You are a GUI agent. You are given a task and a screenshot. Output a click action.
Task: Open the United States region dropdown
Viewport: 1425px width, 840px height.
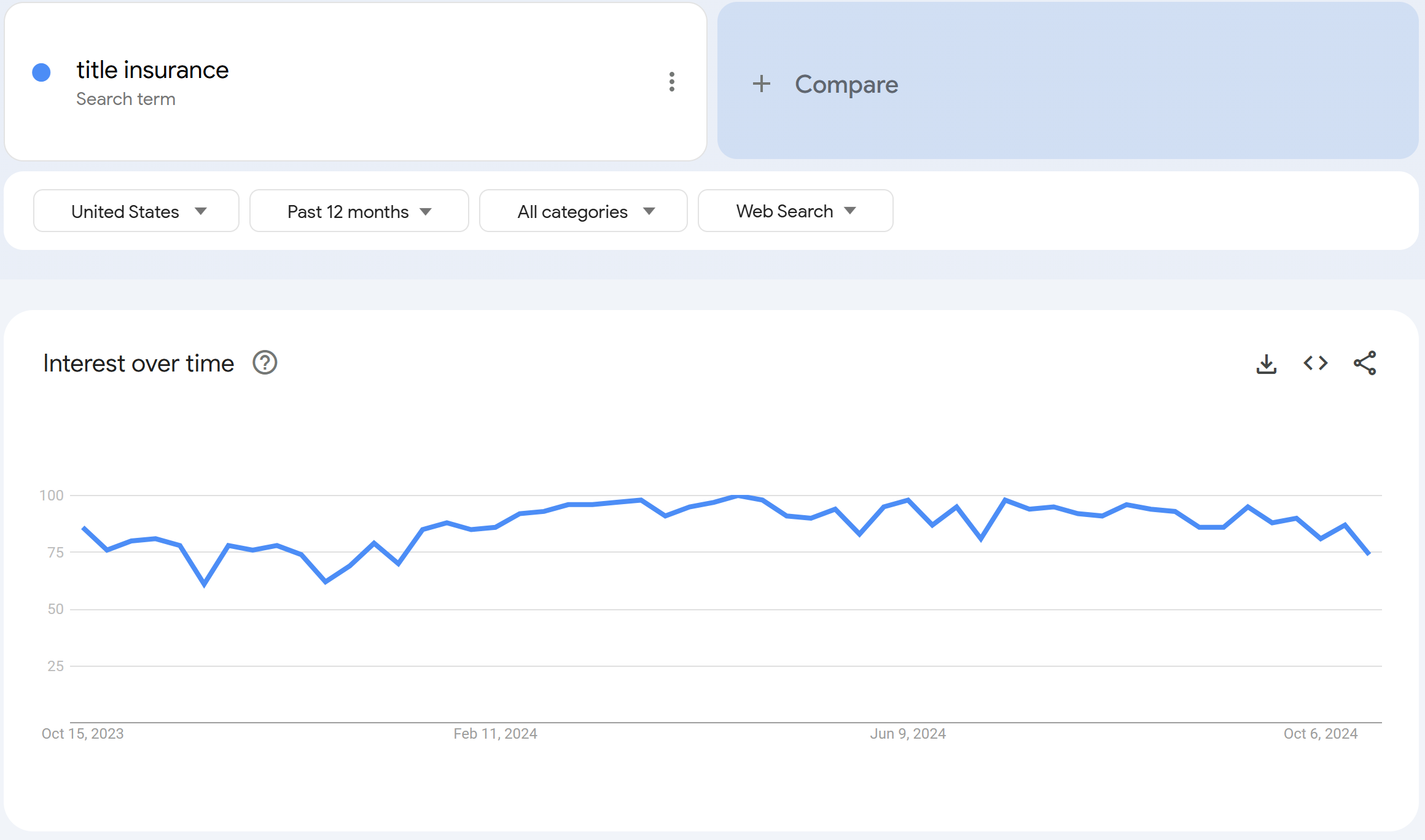point(136,211)
